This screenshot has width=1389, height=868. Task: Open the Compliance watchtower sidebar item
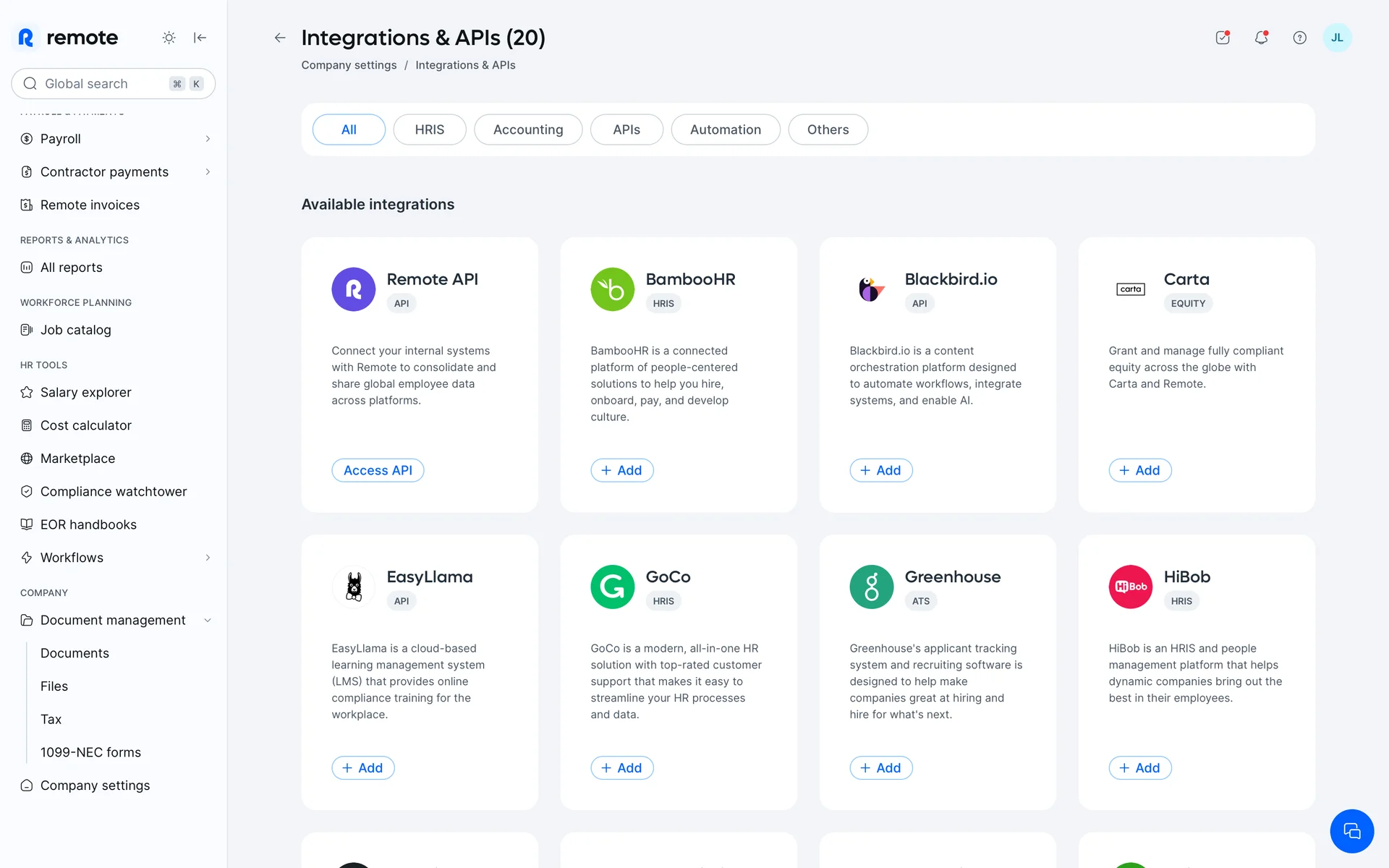(114, 491)
